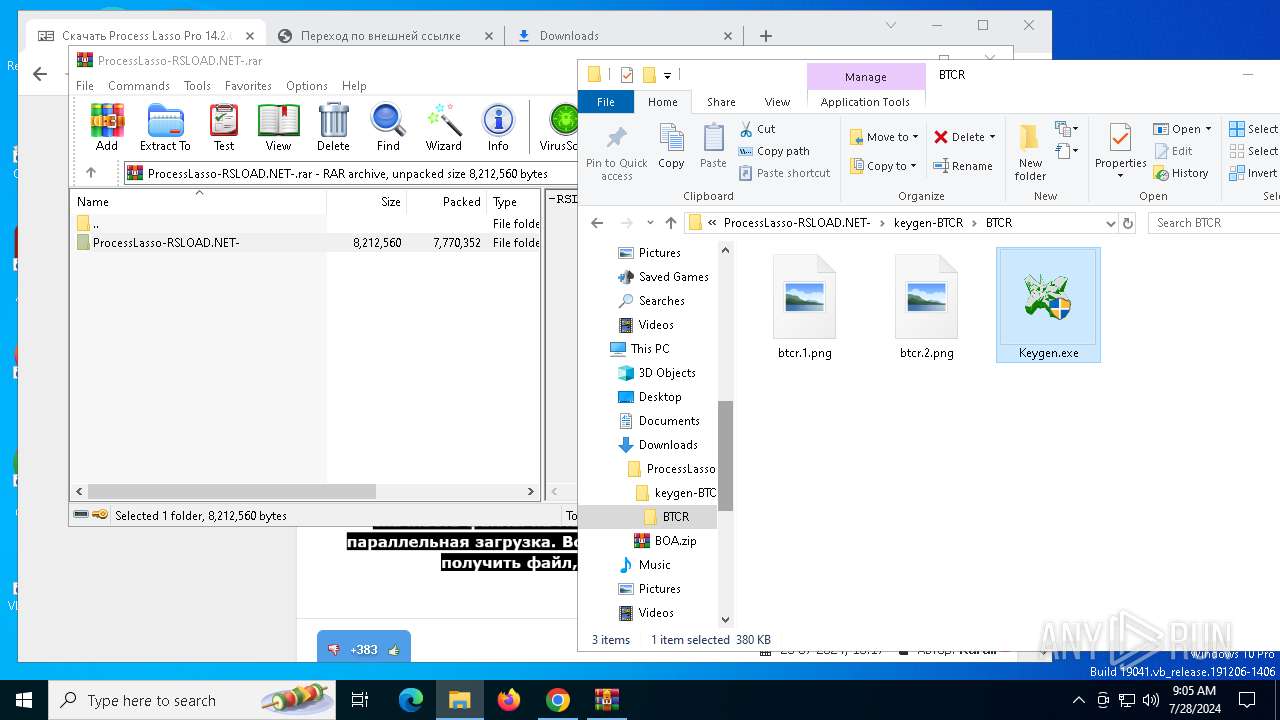Viewport: 1280px width, 720px height.
Task: Launch Firefox from the taskbar
Action: click(x=509, y=700)
